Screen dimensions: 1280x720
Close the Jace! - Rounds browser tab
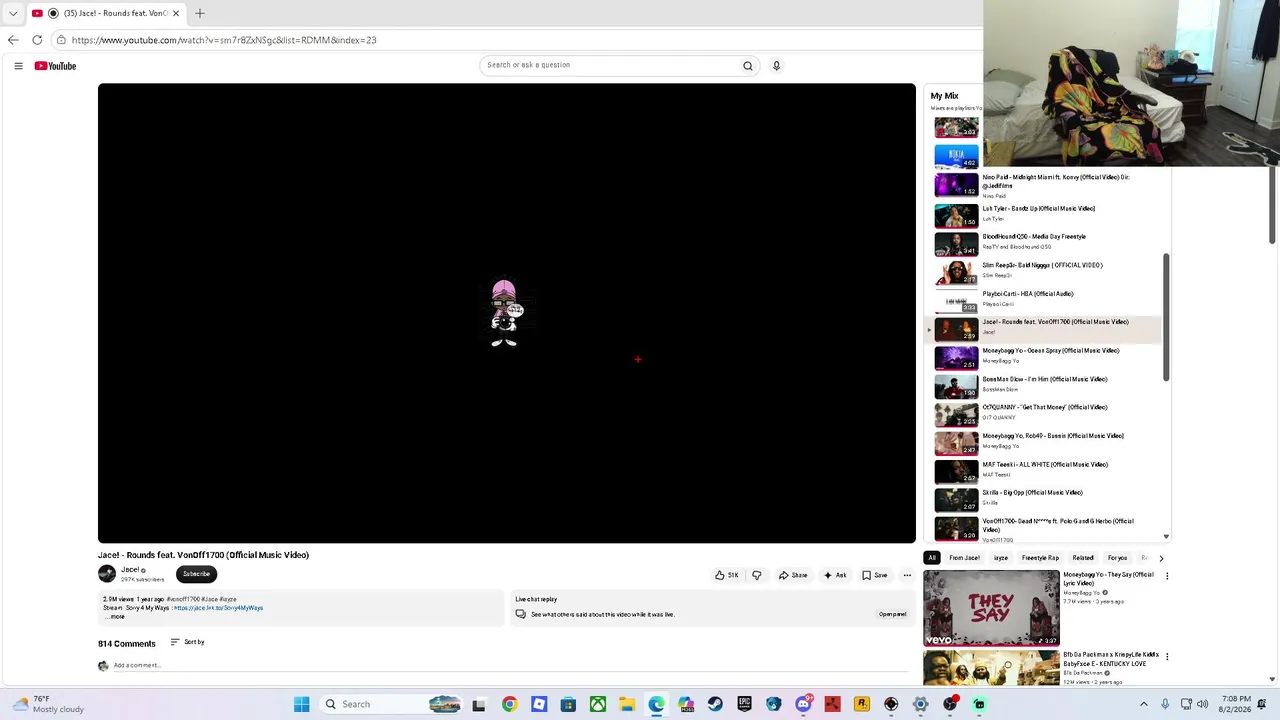coord(176,13)
